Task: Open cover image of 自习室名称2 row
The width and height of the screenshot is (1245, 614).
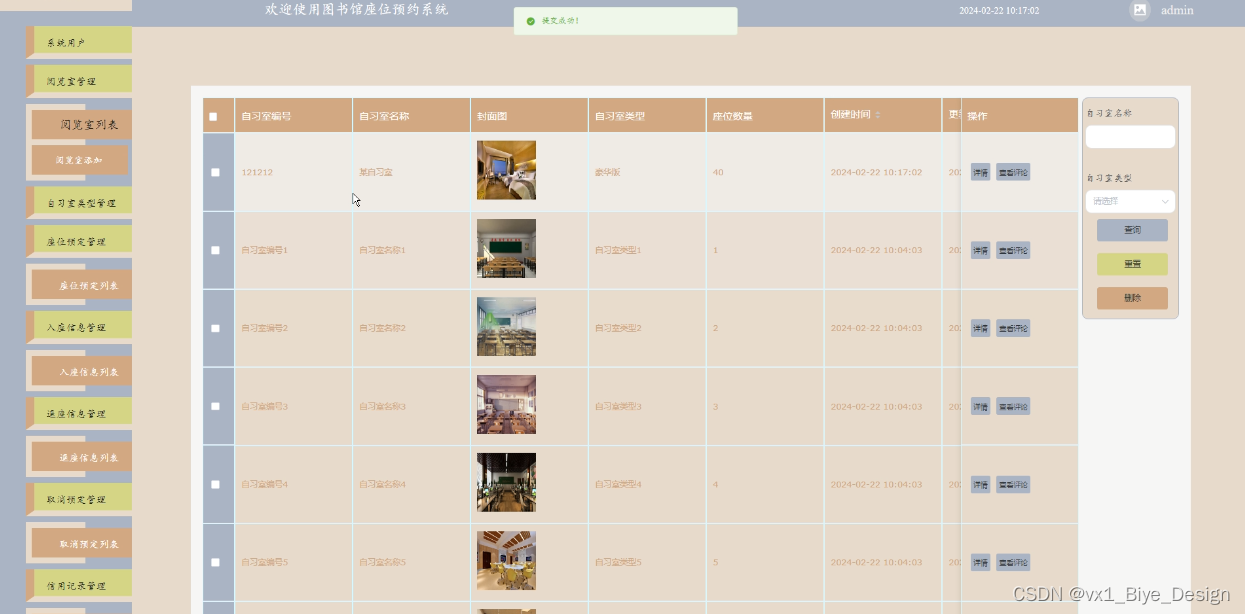Action: tap(506, 326)
